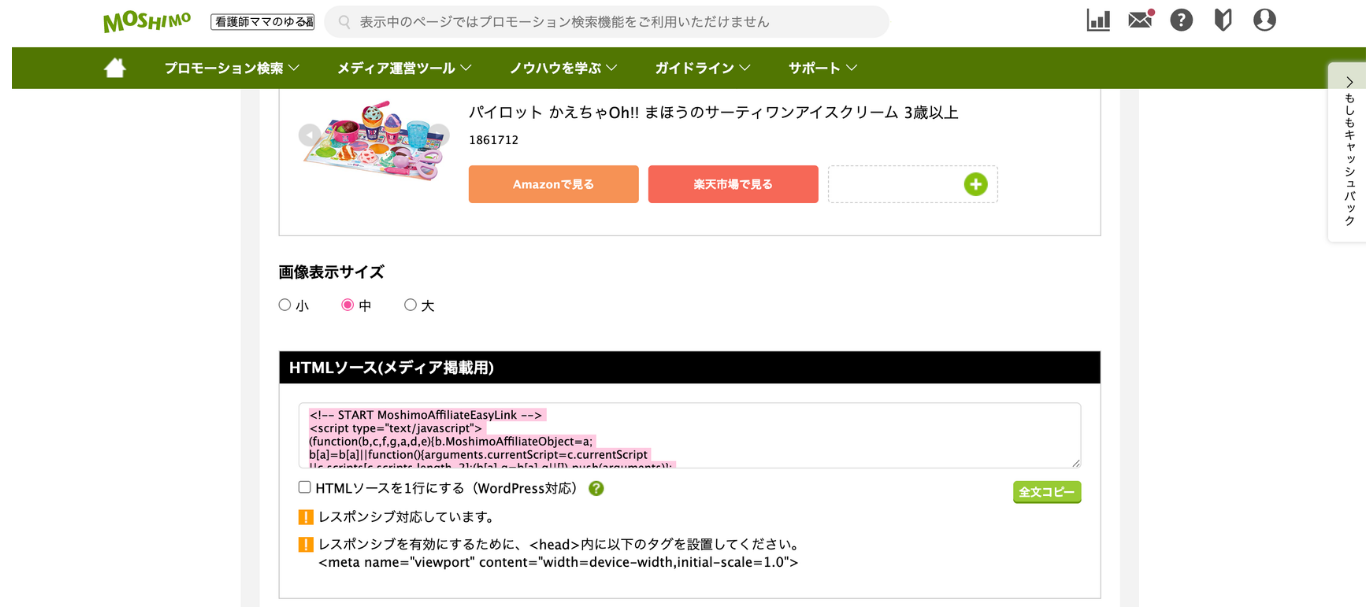Image resolution: width=1366 pixels, height=607 pixels.
Task: Enable HTMLソースを1行にする checkbox
Action: (305, 488)
